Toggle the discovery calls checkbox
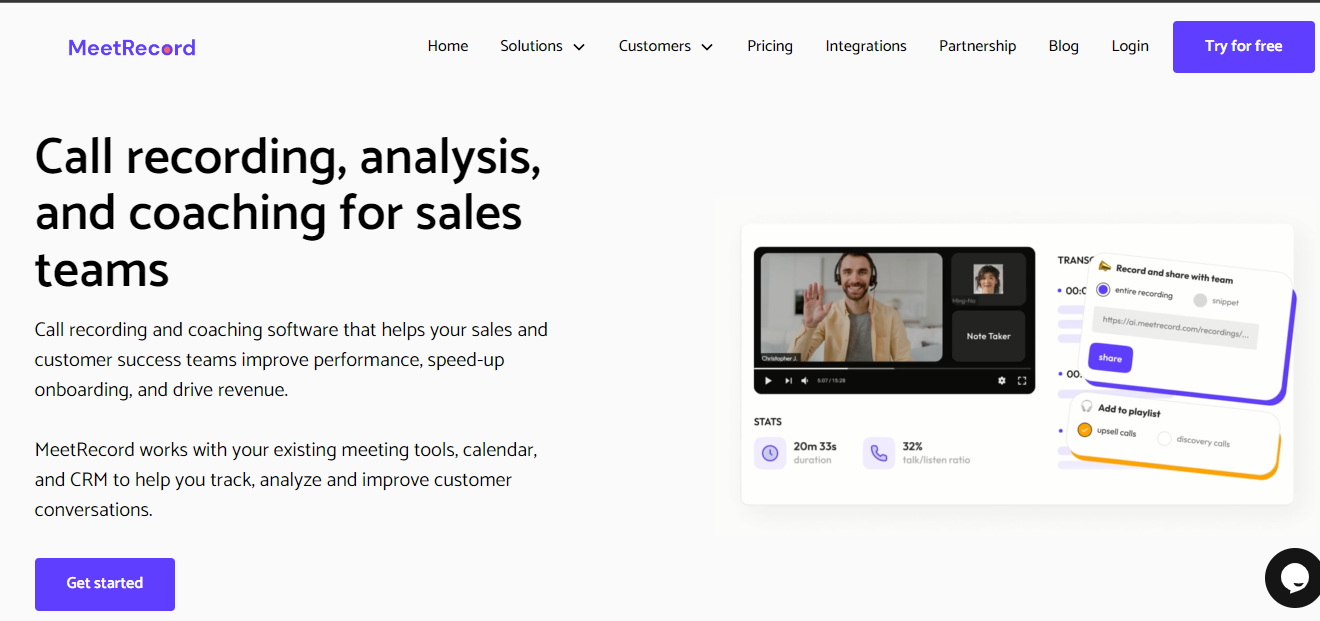 point(1164,438)
